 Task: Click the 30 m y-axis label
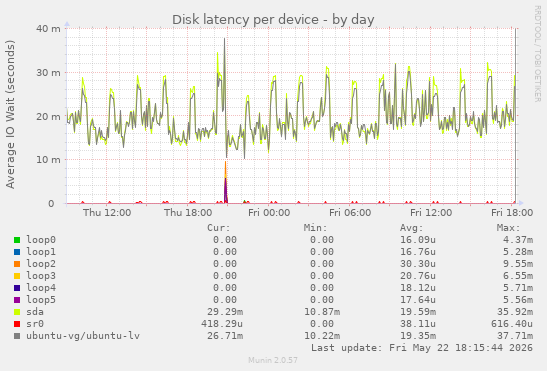pos(48,73)
